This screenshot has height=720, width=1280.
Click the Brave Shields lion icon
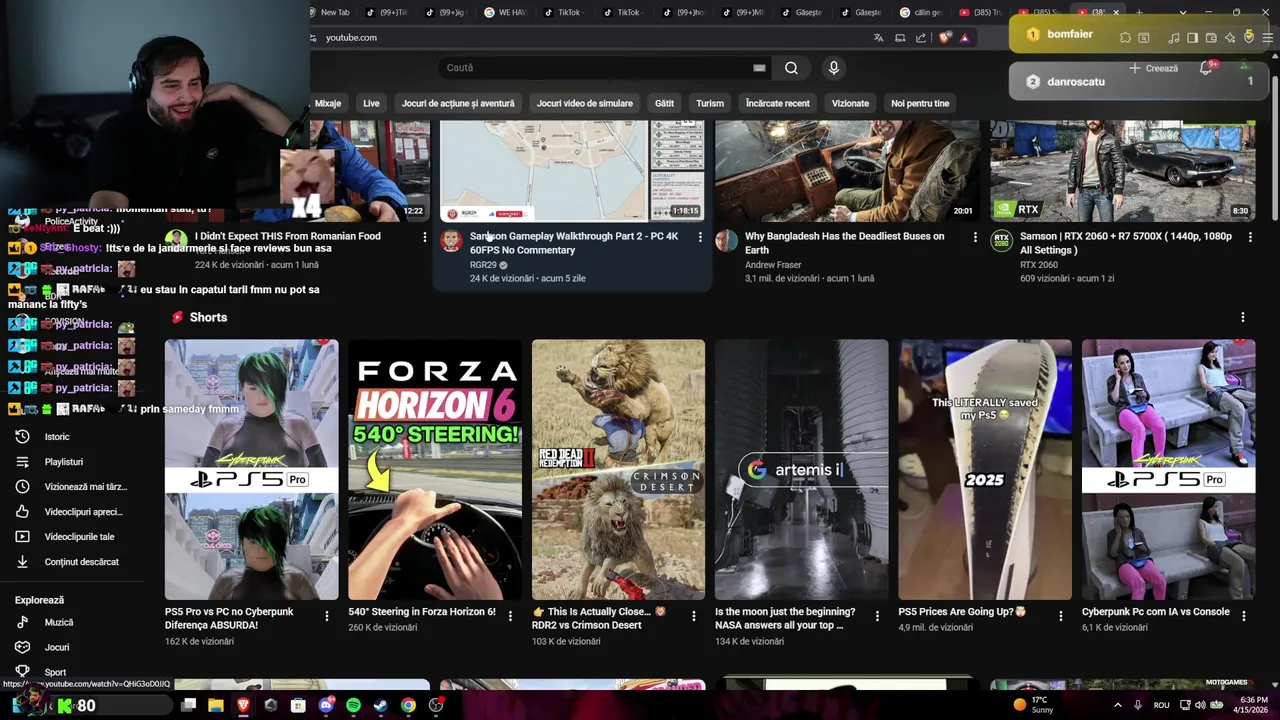coord(945,38)
